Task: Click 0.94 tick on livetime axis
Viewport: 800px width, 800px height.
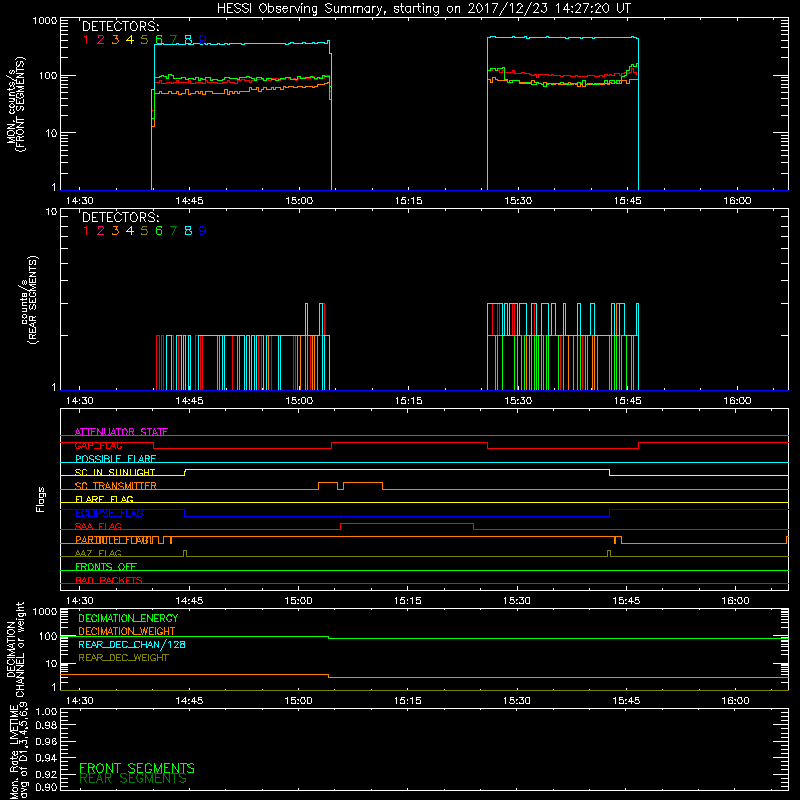Action: click(x=46, y=758)
